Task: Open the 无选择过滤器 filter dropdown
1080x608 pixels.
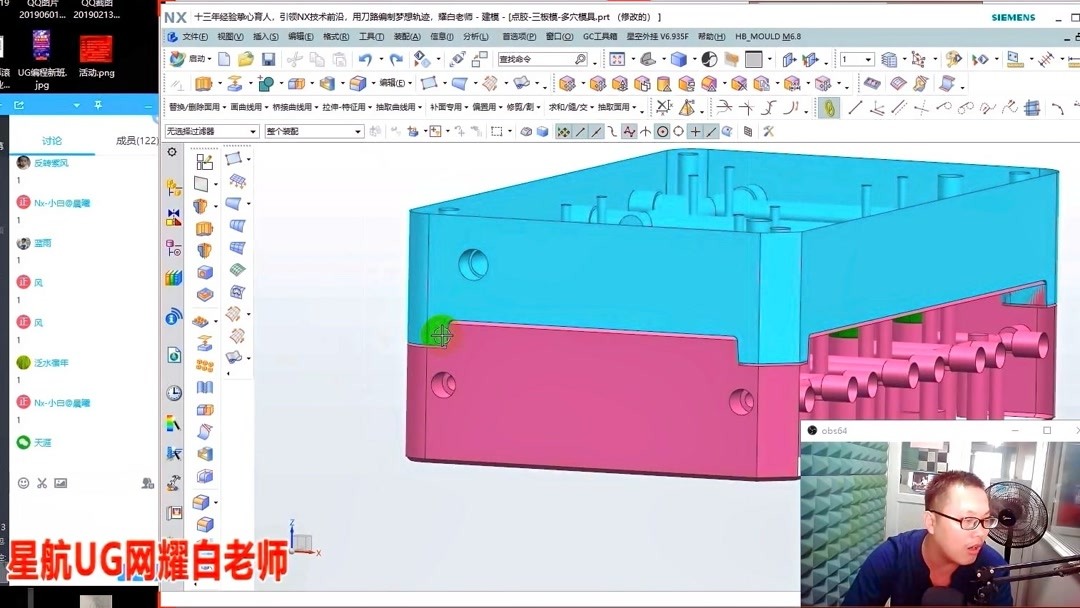Action: click(x=209, y=130)
